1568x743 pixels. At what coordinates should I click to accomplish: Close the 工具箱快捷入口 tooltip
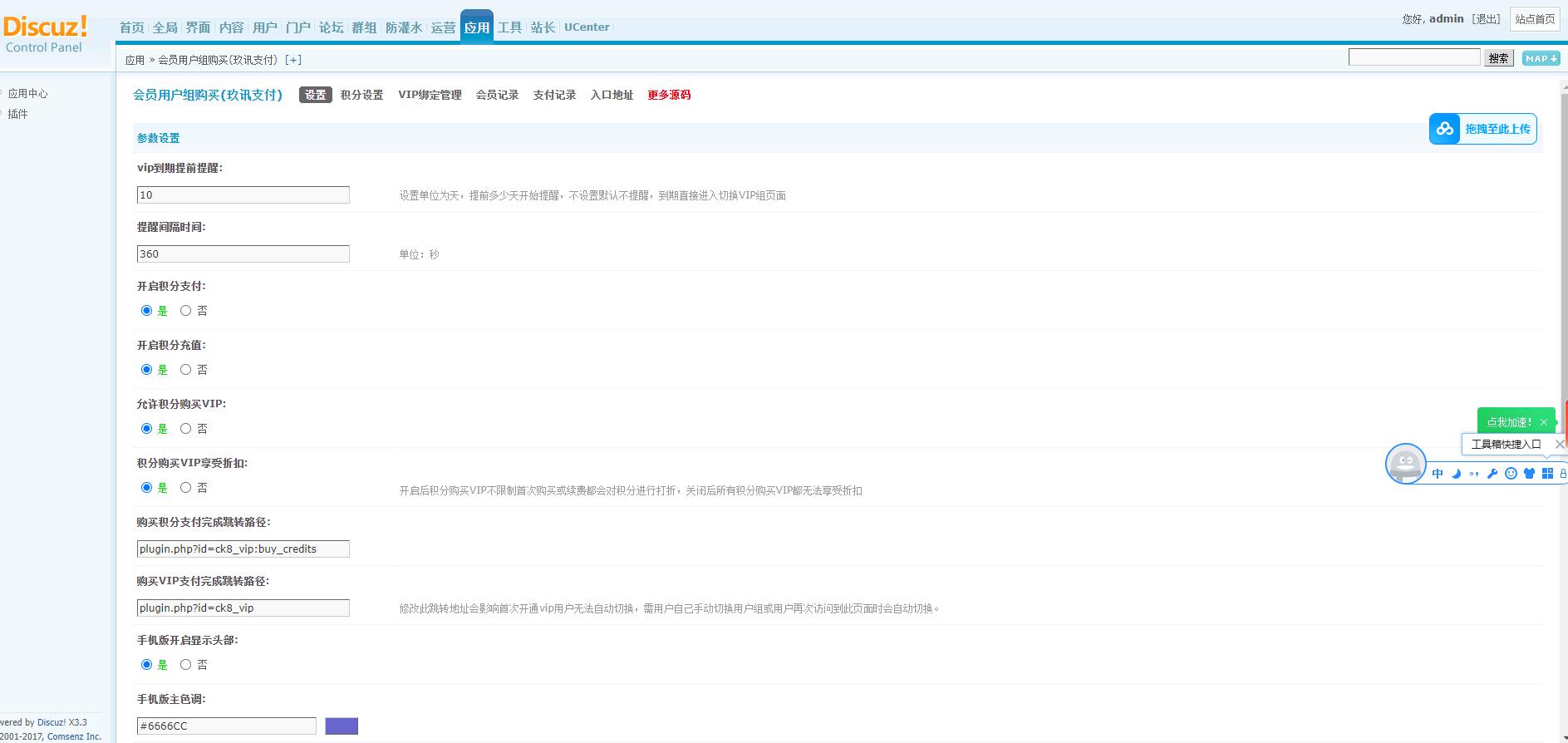click(x=1559, y=445)
